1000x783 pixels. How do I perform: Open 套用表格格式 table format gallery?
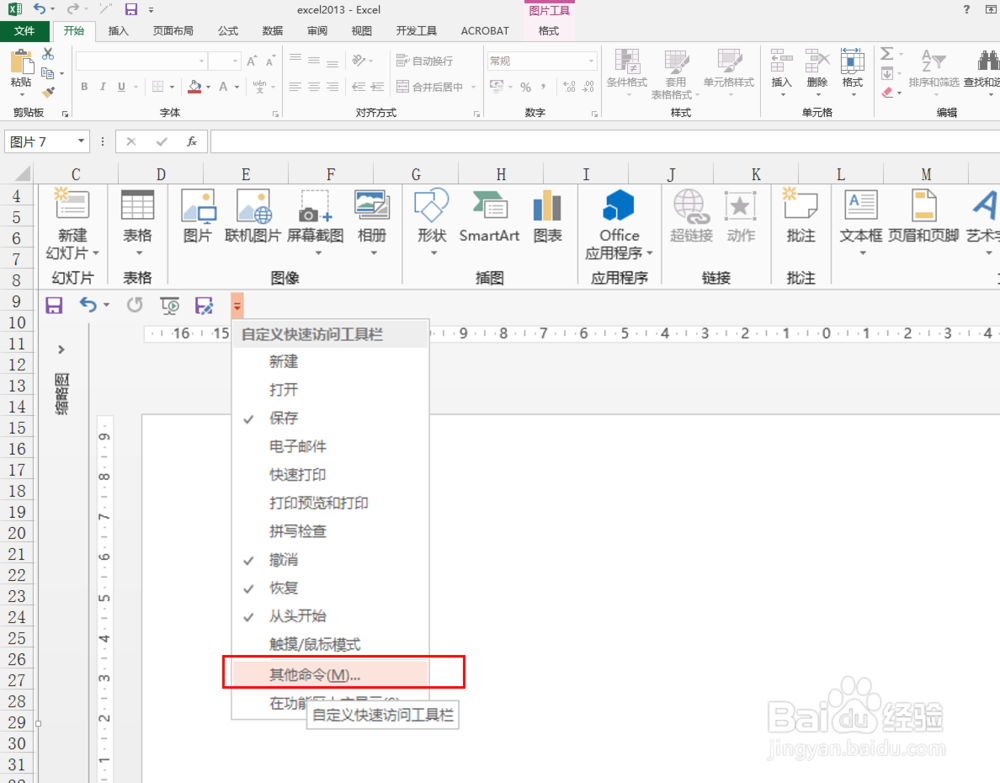point(675,74)
